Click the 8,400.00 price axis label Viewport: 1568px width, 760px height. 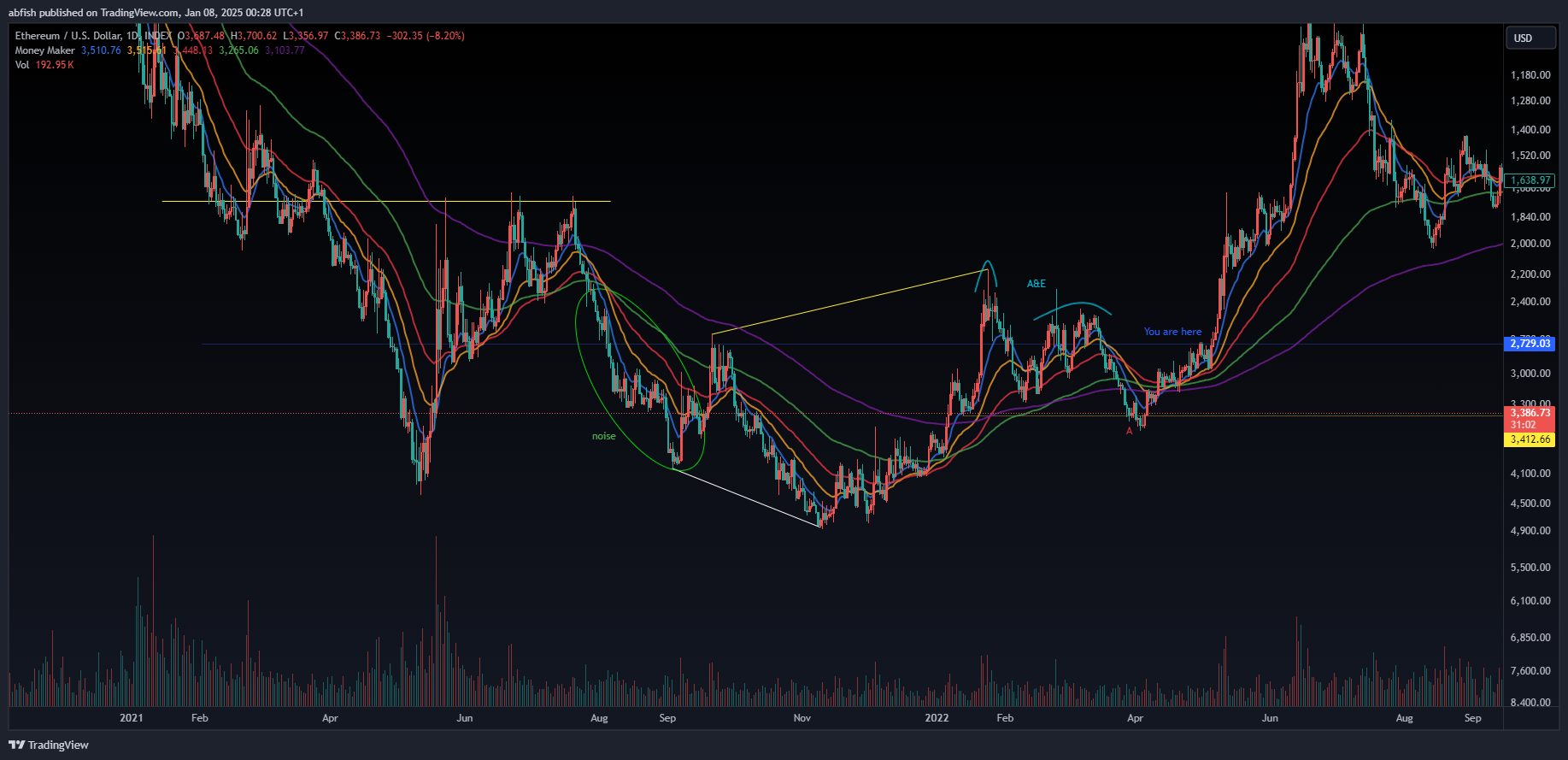pos(1530,703)
